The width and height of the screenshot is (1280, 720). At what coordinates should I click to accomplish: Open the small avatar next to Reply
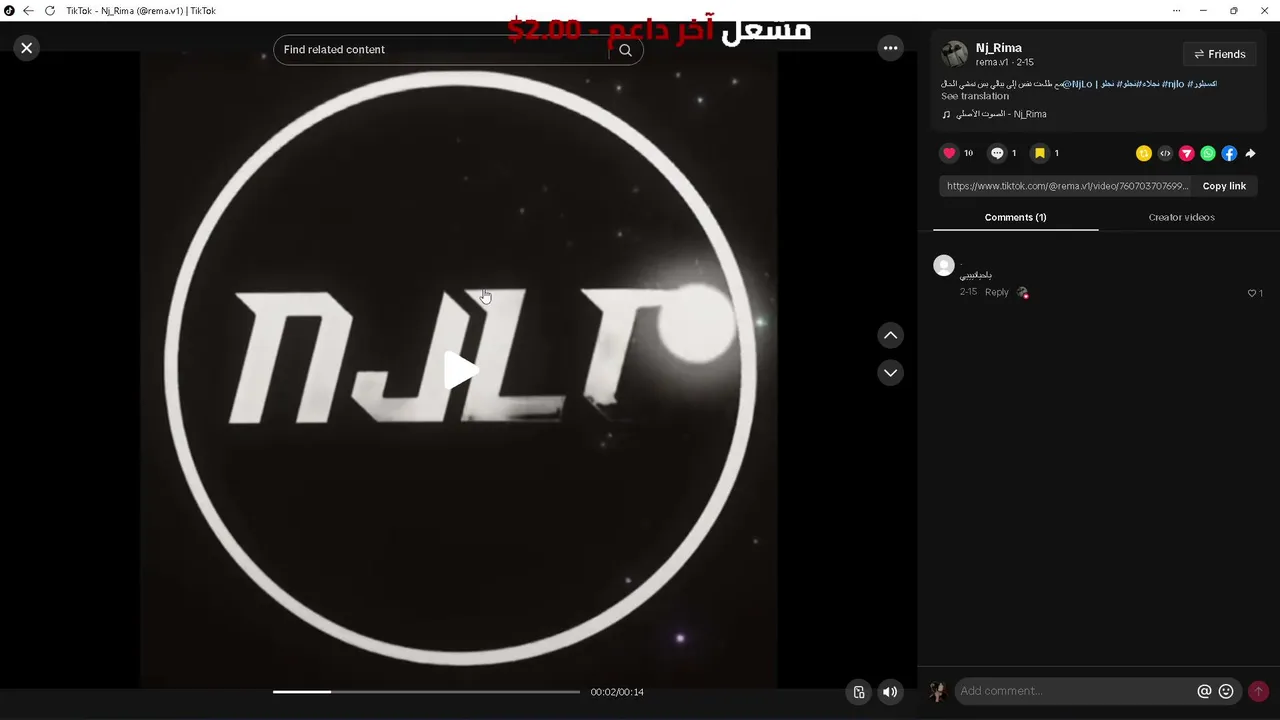(x=1022, y=292)
